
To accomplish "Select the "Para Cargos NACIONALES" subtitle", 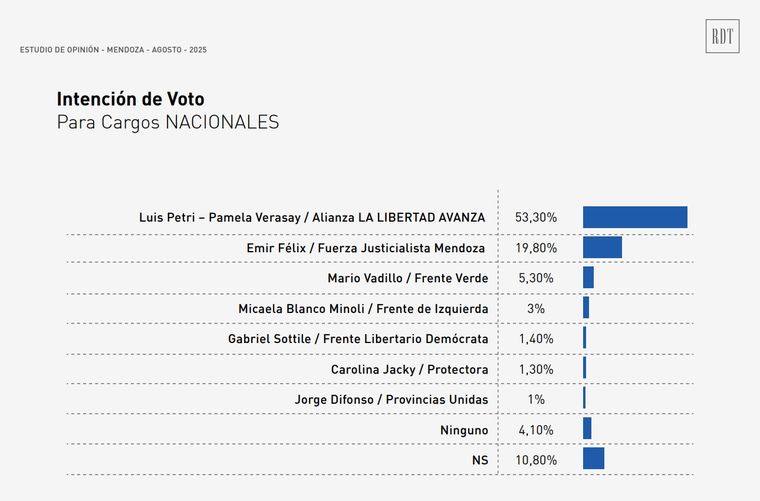I will coord(168,123).
